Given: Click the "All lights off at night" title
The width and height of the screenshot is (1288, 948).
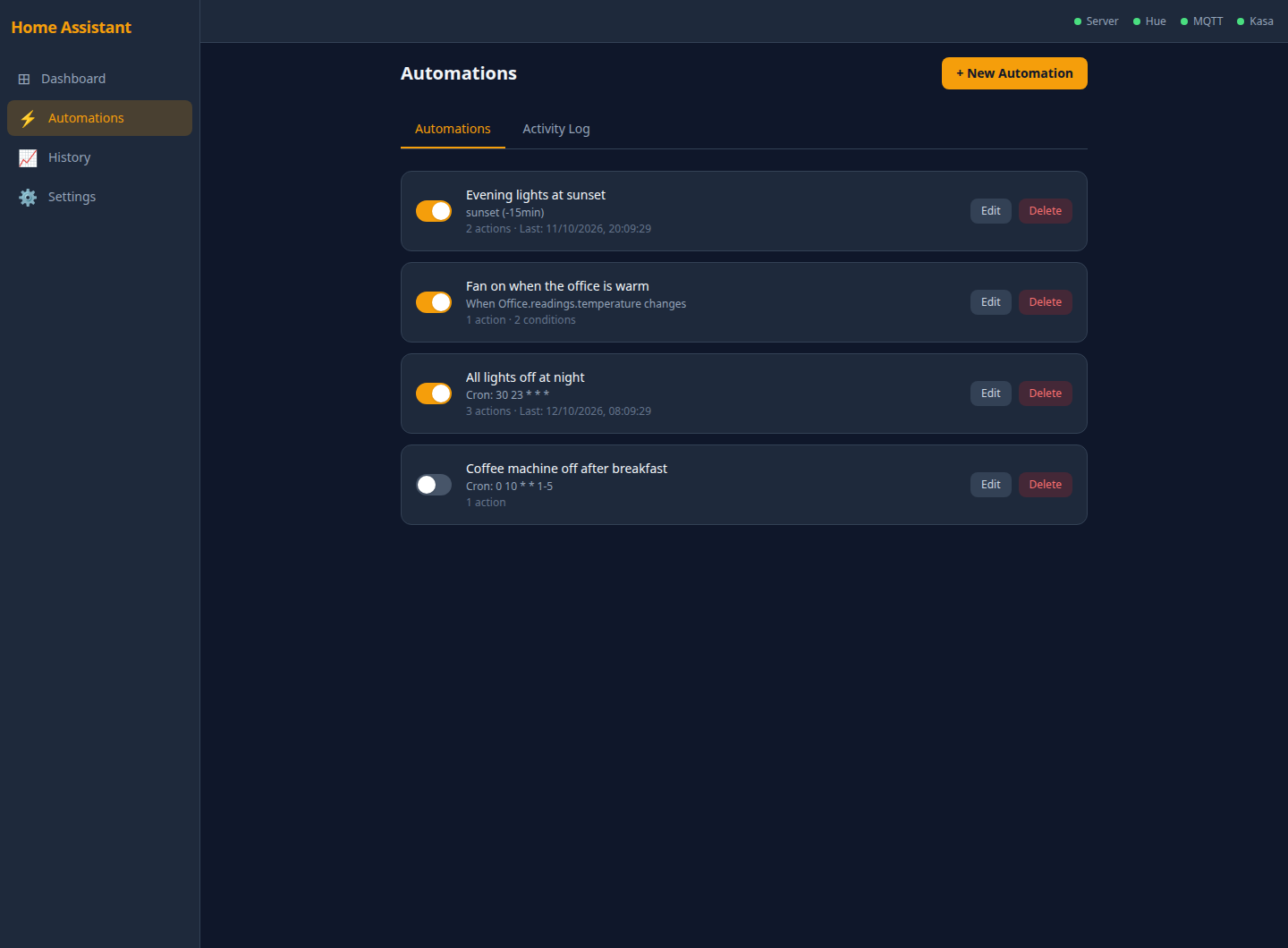Looking at the screenshot, I should [x=525, y=377].
